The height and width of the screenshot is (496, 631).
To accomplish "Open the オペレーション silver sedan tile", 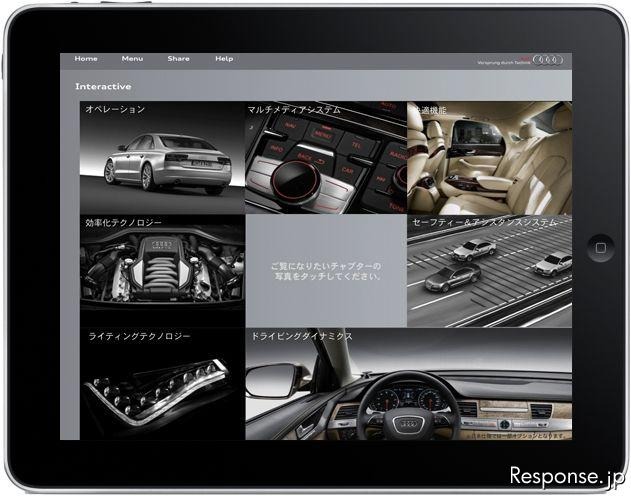I will point(162,160).
